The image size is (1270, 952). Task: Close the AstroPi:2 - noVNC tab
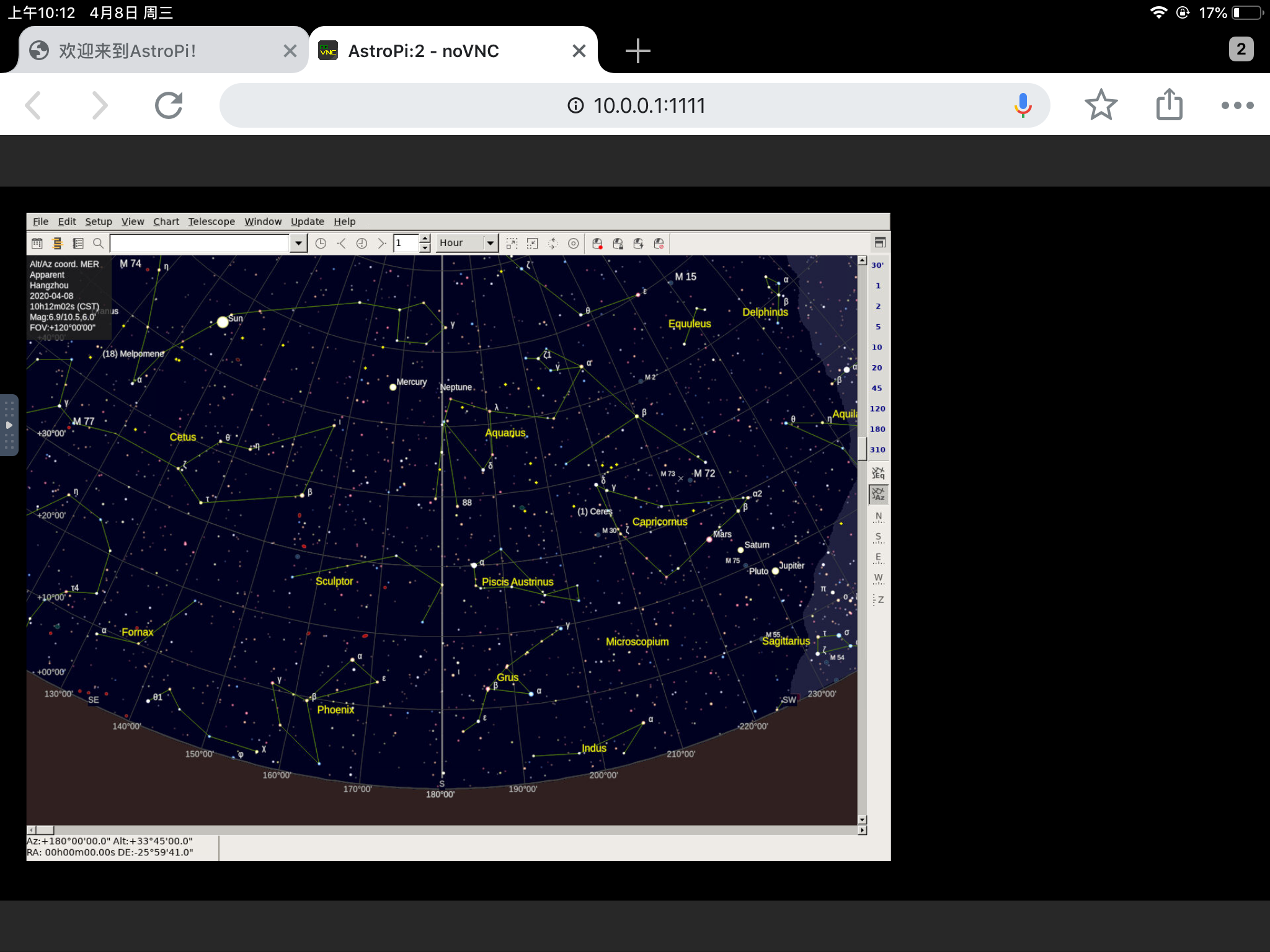point(579,51)
